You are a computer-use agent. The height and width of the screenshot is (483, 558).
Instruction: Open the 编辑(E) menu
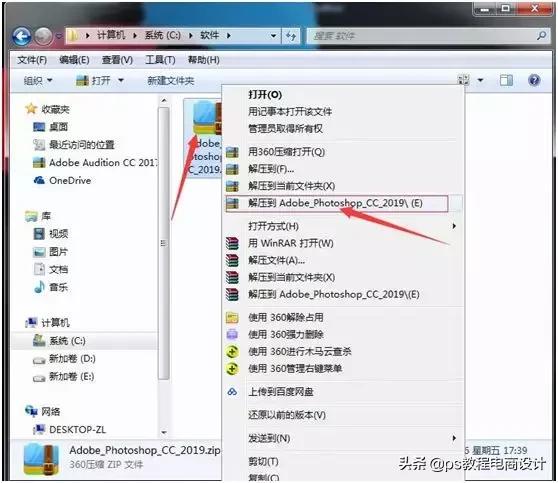tap(74, 60)
